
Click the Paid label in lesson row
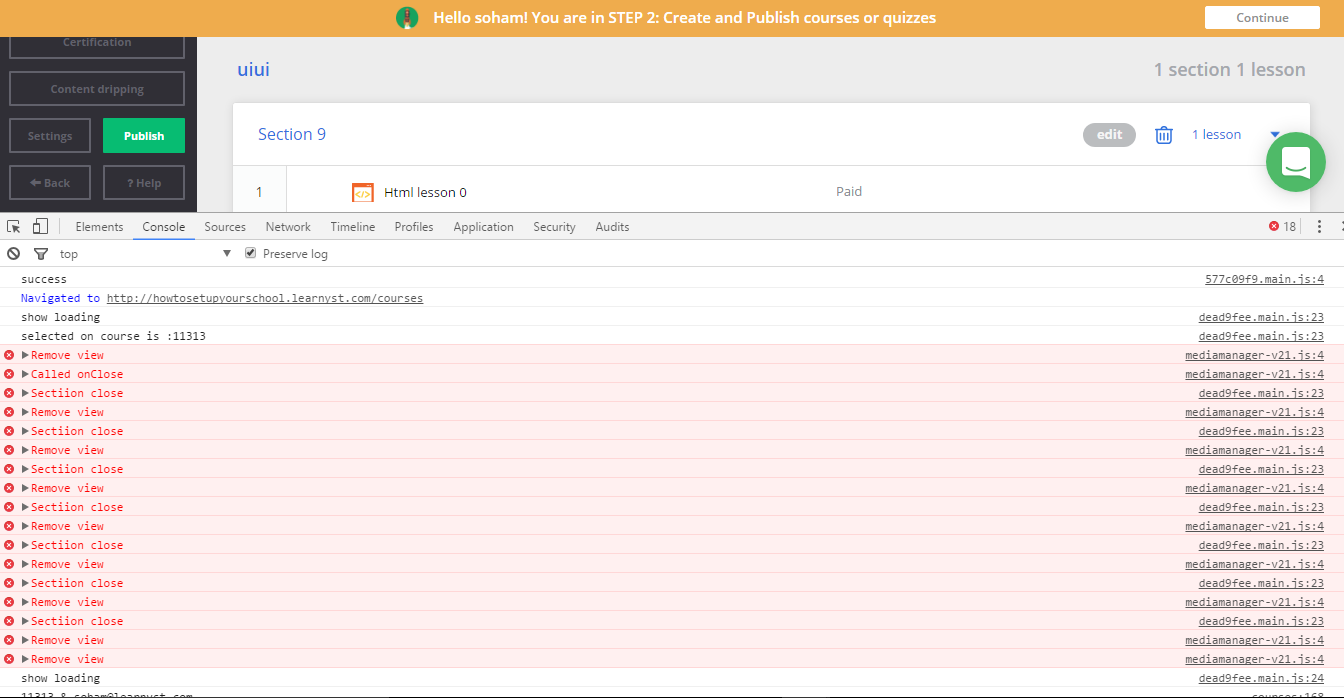[x=849, y=192]
